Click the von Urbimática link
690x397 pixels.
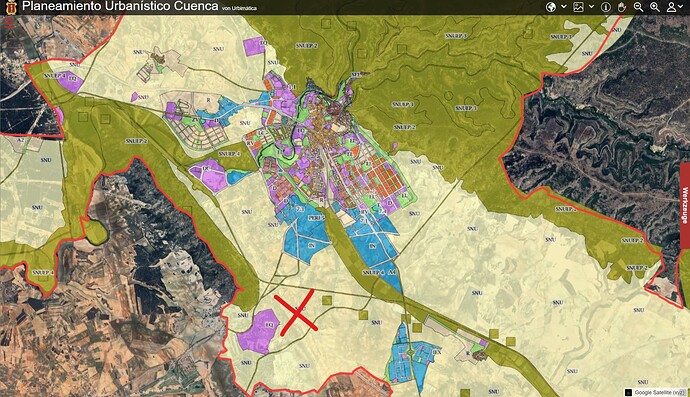click(x=239, y=8)
